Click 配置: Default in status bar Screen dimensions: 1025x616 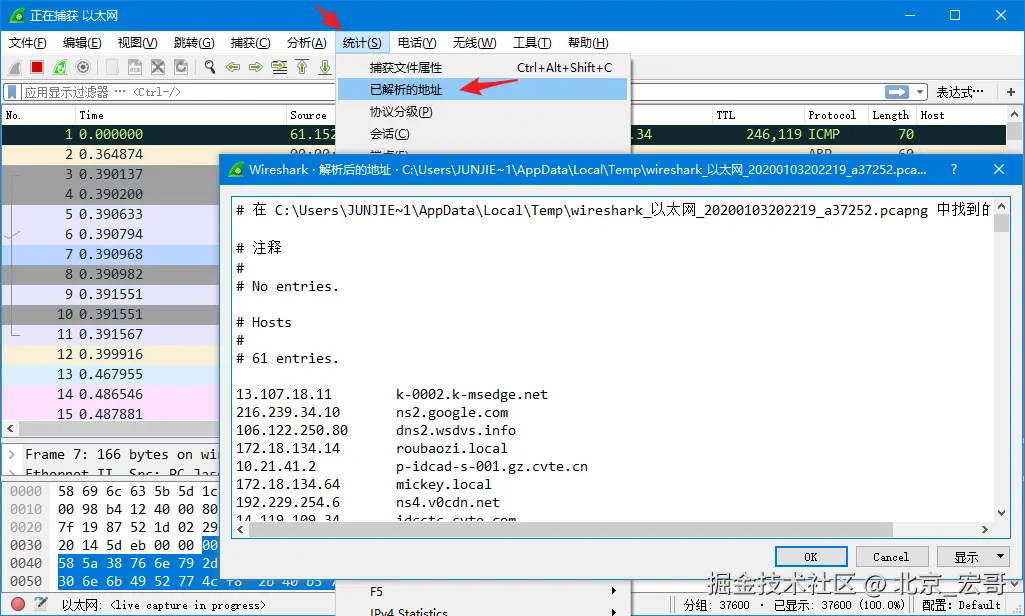pyautogui.click(x=962, y=605)
